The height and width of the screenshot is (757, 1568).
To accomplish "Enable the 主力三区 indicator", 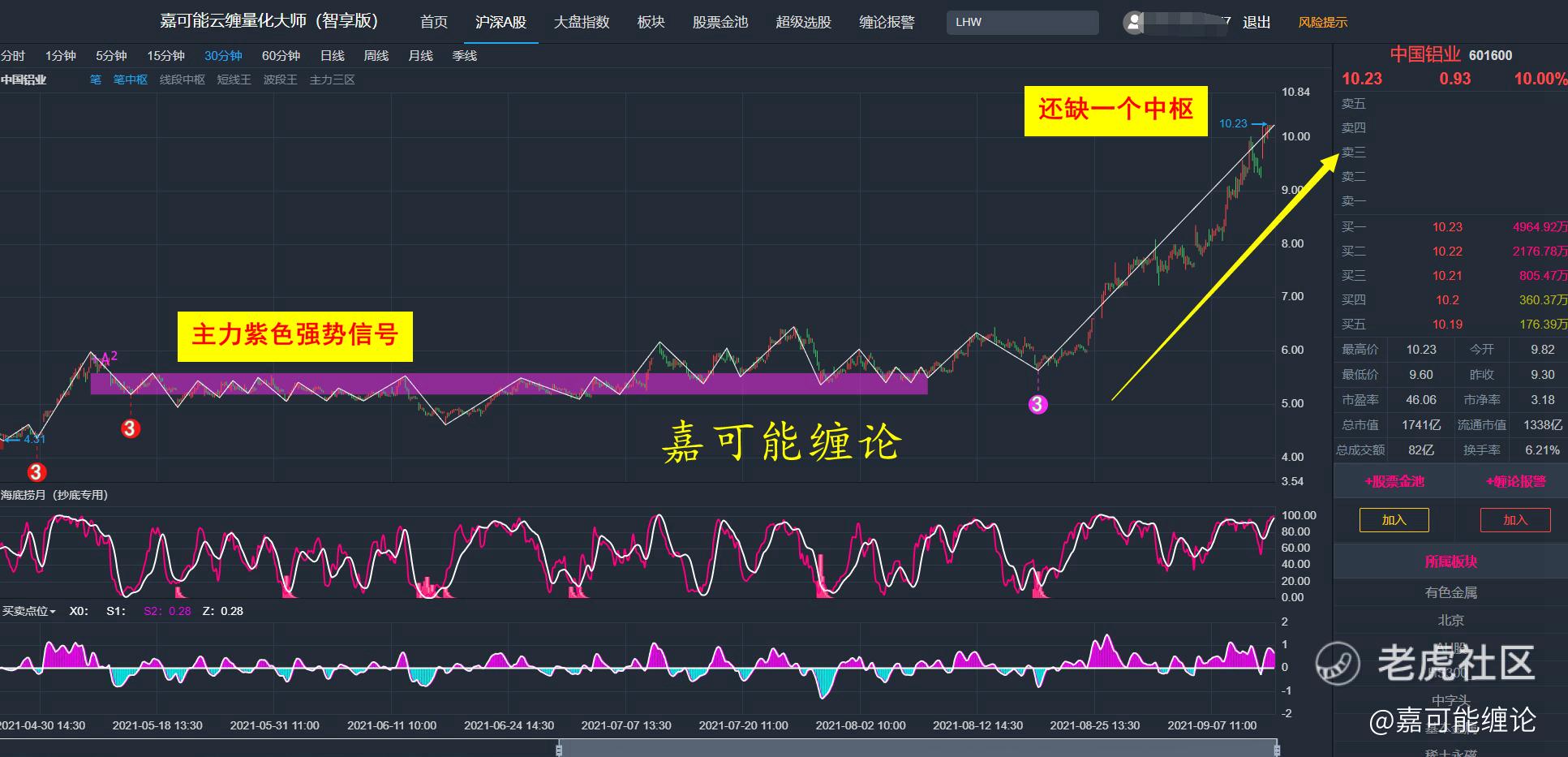I will (x=333, y=80).
